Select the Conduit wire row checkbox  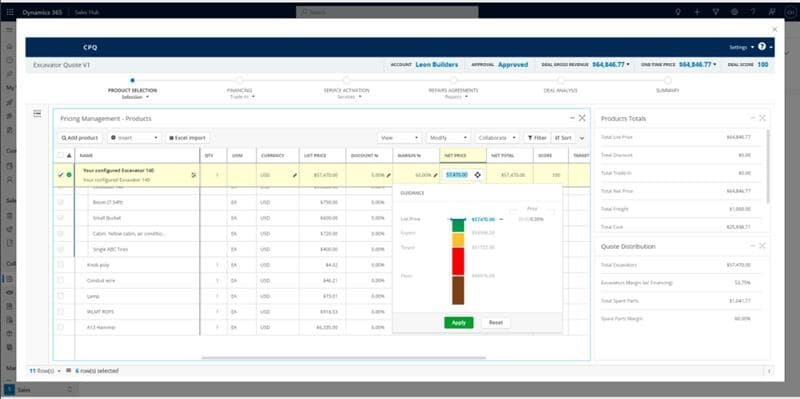tap(61, 280)
